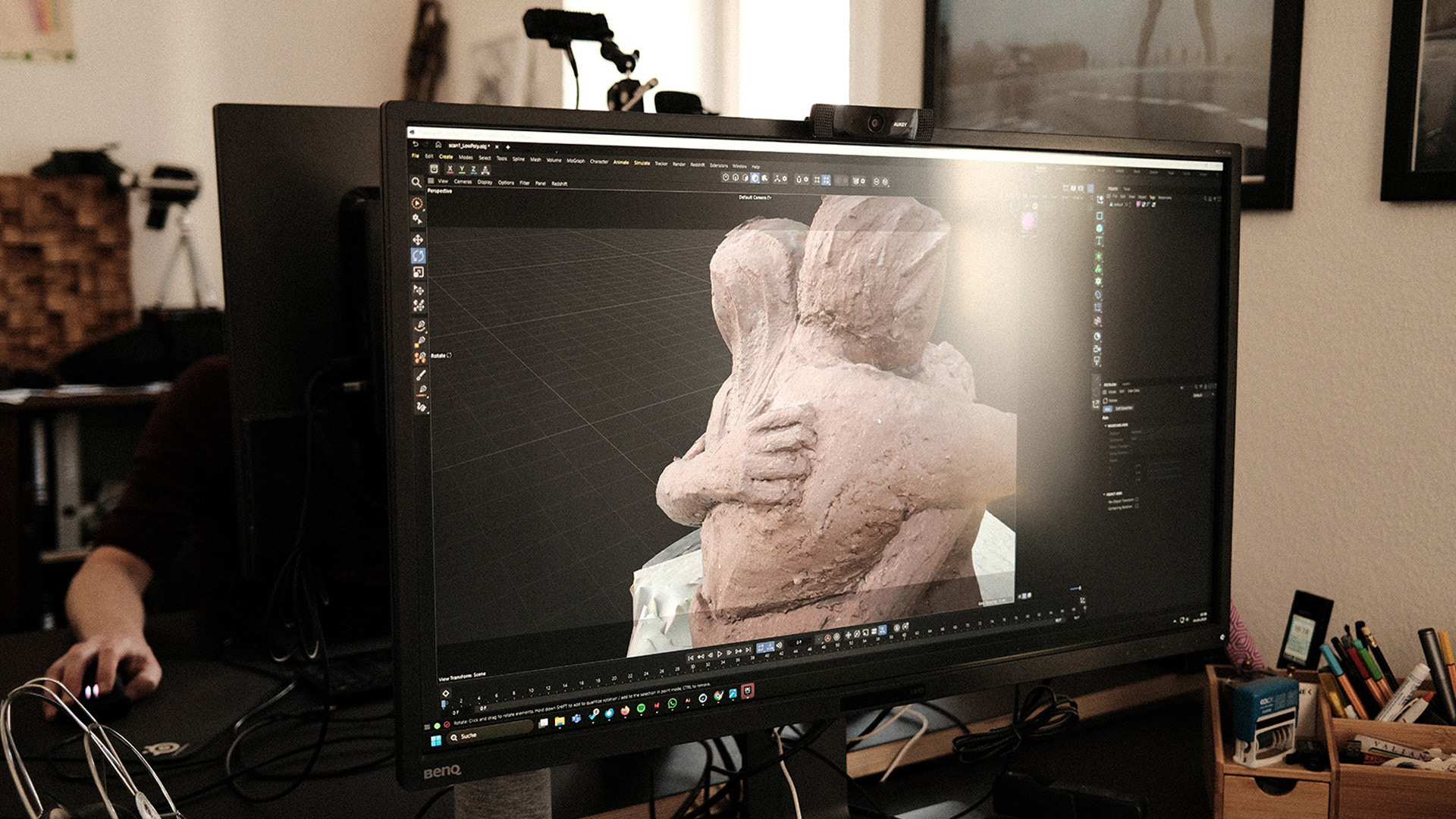Toggle the Z axis lock
This screenshot has width=1456, height=819.
pos(473,170)
